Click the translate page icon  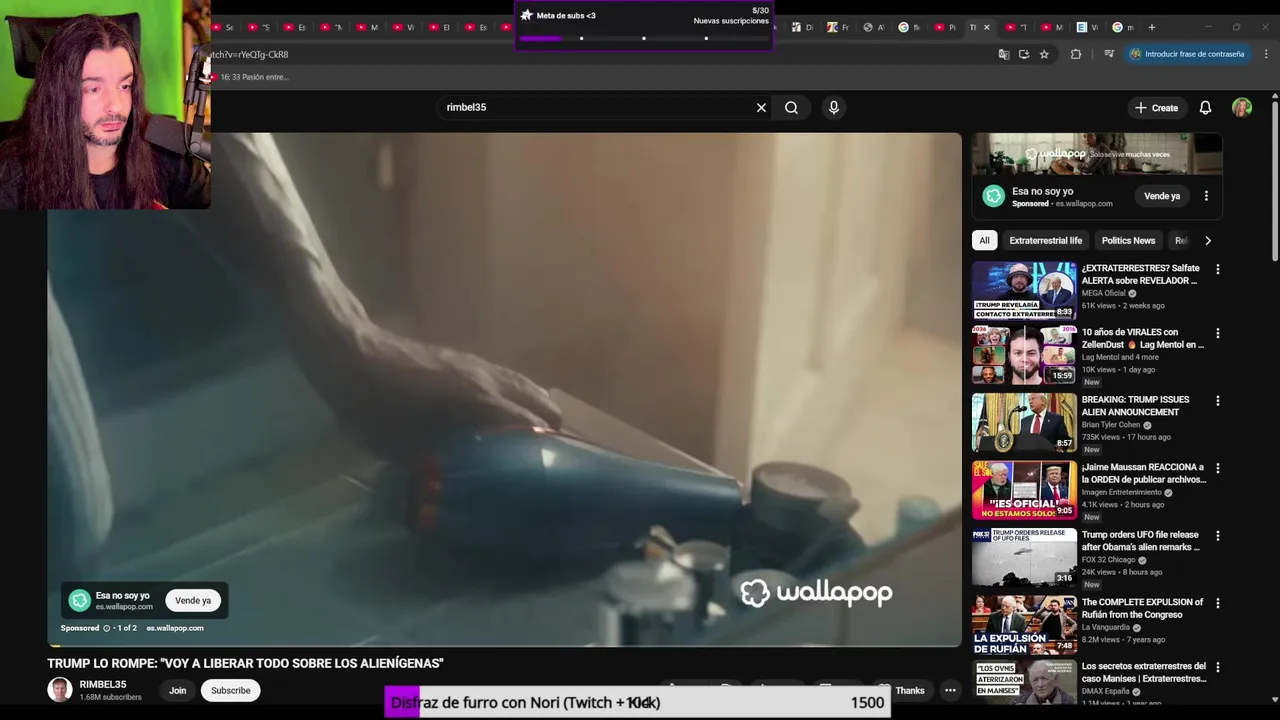(x=1003, y=54)
